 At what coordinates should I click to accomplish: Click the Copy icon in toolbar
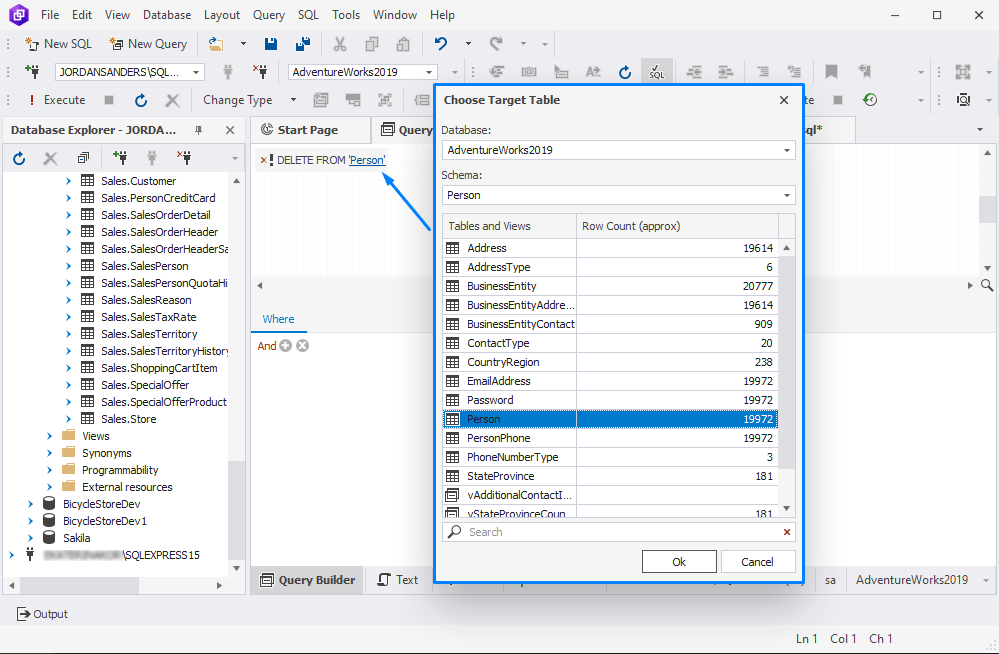point(371,44)
